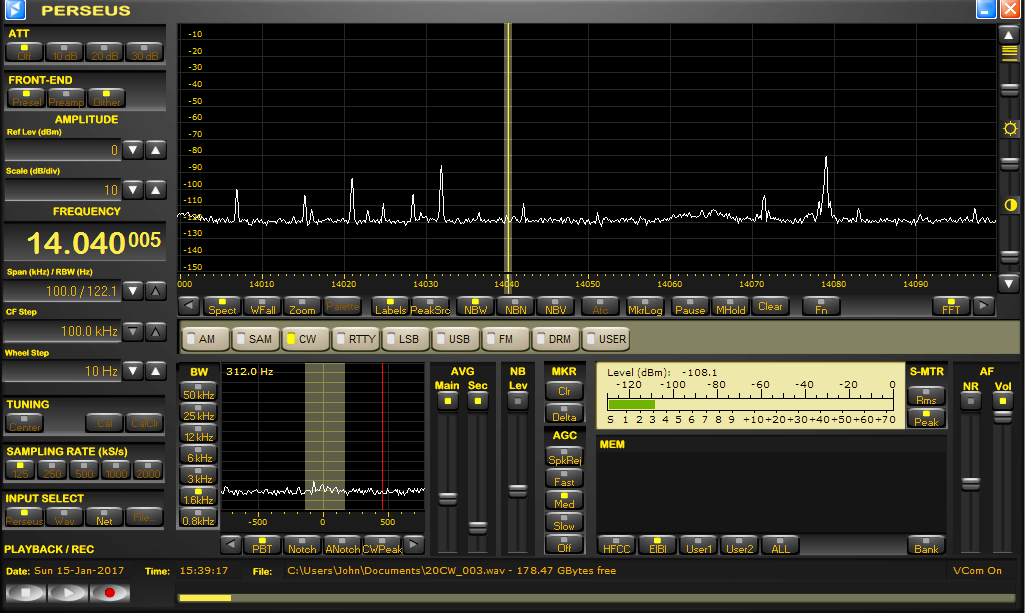Select 2000 kS/s sampling rate

(x=148, y=470)
